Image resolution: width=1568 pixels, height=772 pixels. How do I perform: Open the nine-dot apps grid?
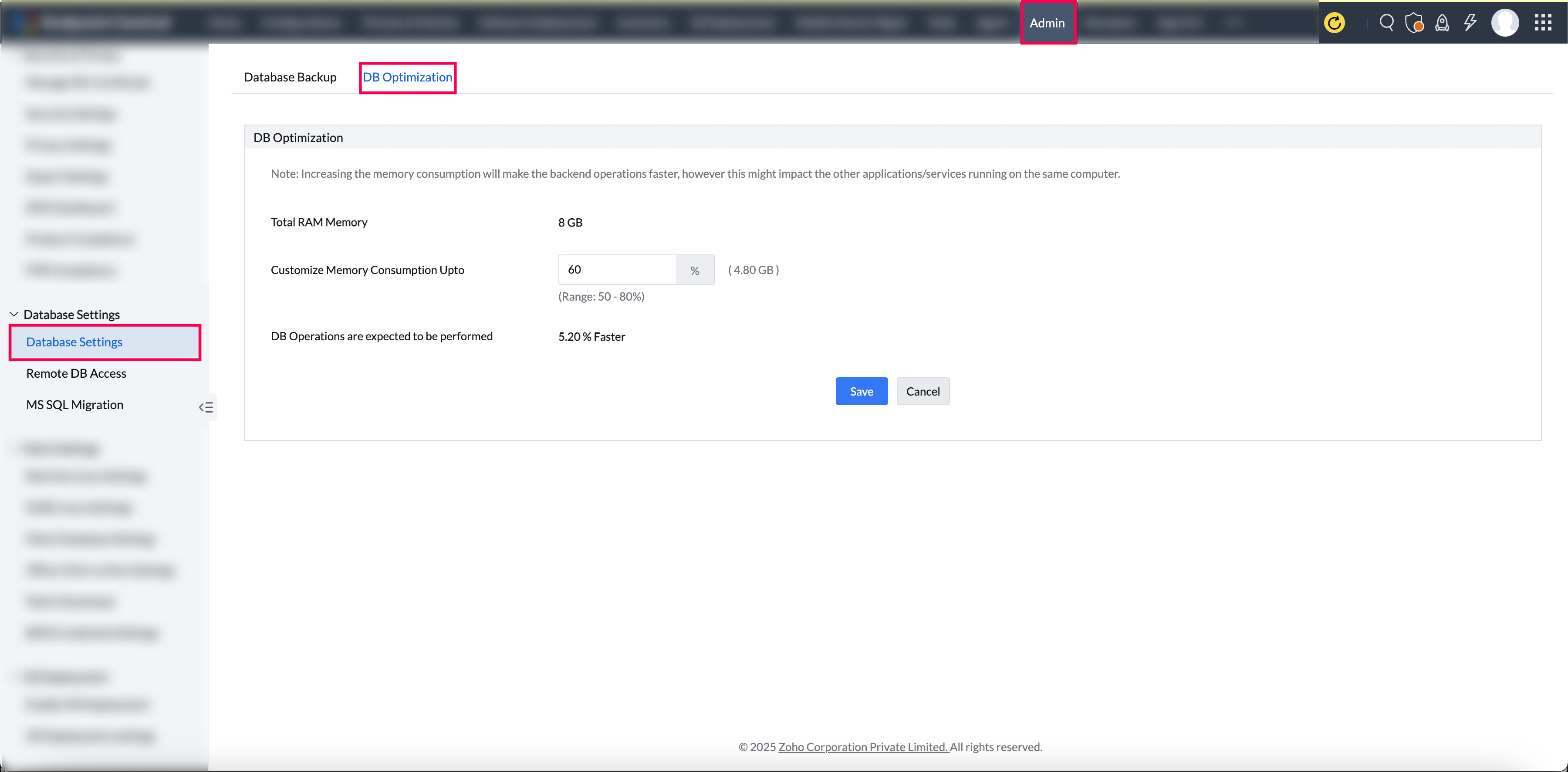1542,23
